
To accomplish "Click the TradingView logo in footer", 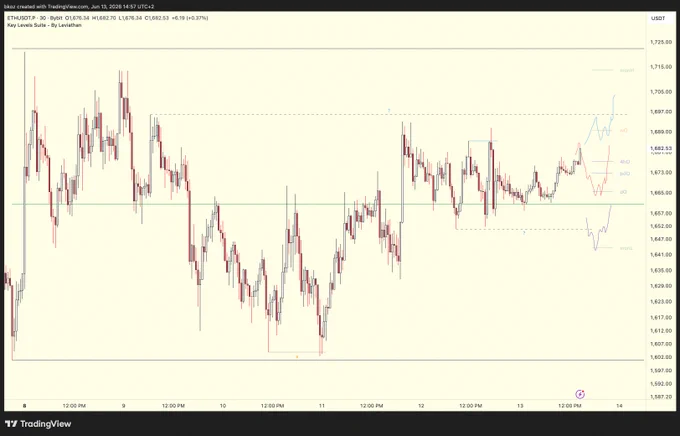I will tap(38, 424).
